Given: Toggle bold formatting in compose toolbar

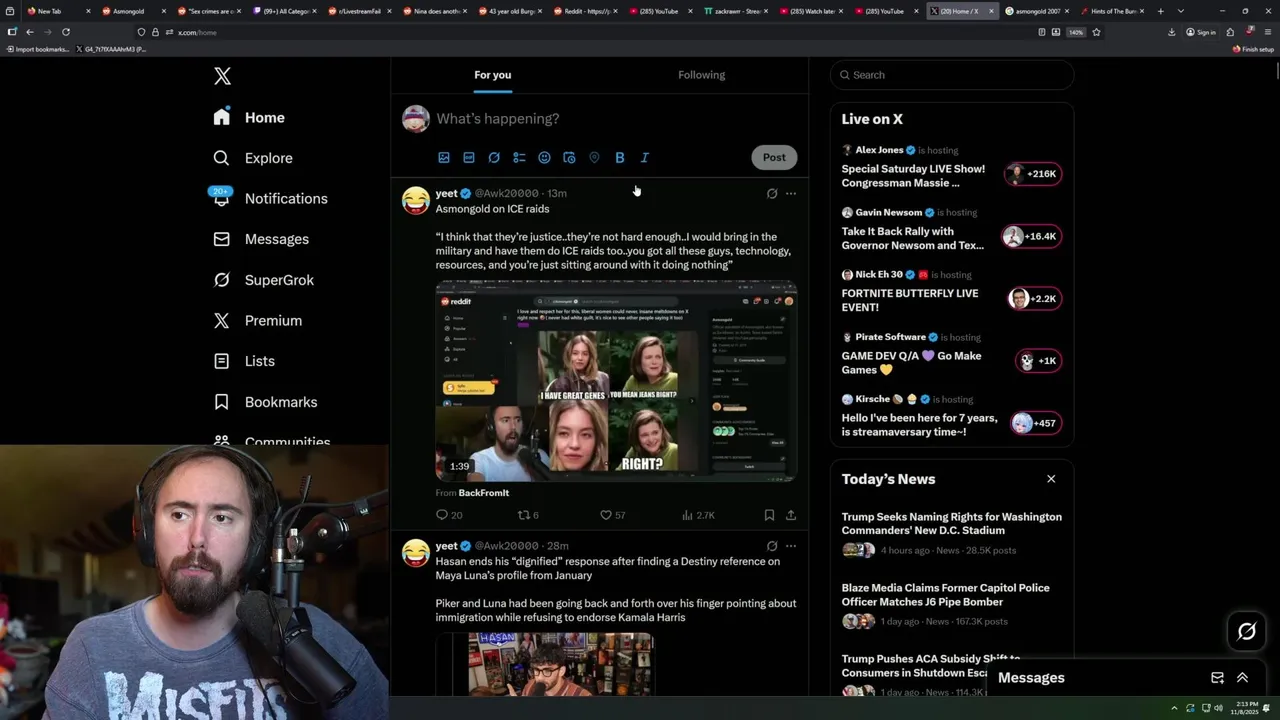Looking at the screenshot, I should (619, 158).
